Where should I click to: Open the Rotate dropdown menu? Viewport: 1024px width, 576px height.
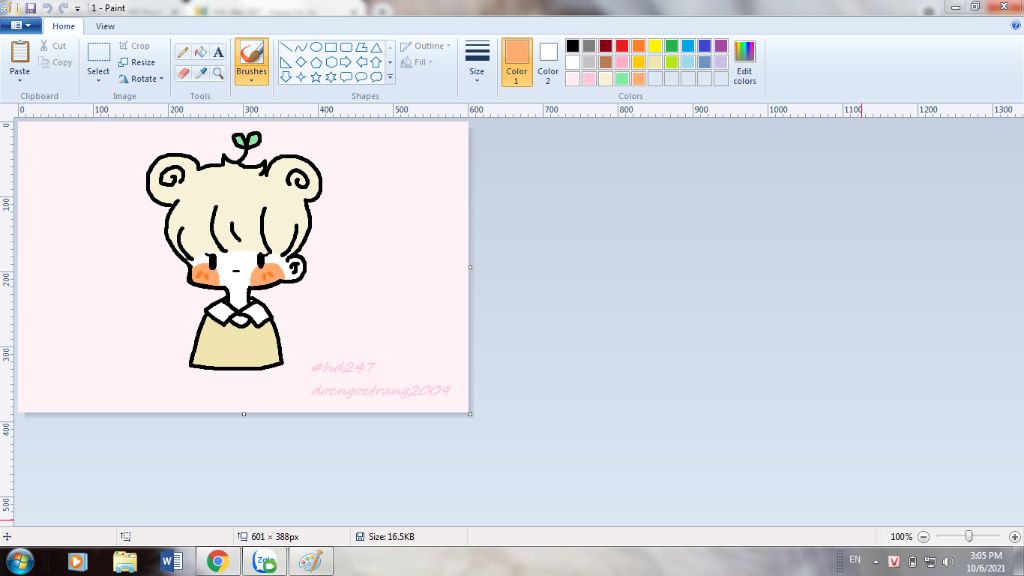pos(141,78)
